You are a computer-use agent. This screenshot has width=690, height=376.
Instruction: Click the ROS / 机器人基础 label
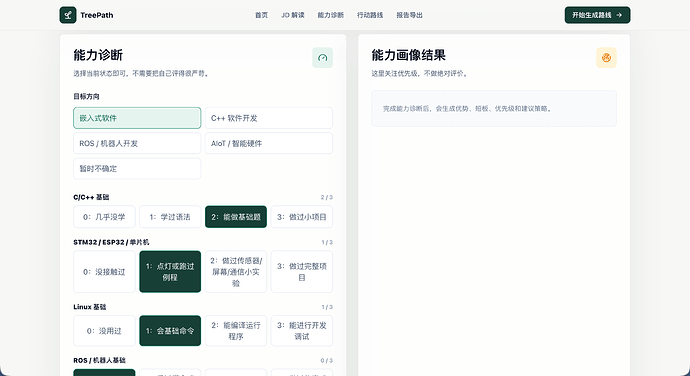[99, 360]
